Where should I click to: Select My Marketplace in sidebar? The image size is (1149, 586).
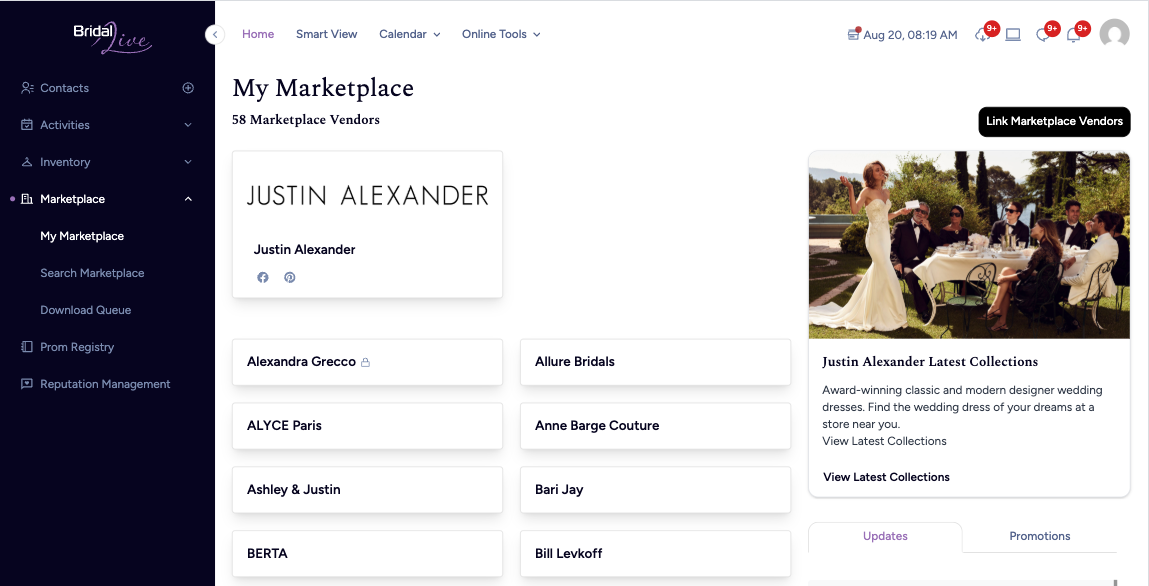(82, 236)
